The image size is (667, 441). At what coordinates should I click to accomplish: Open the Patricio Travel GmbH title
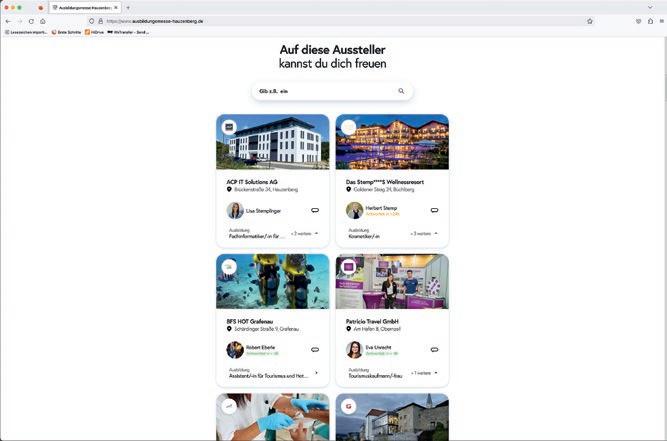coord(372,322)
